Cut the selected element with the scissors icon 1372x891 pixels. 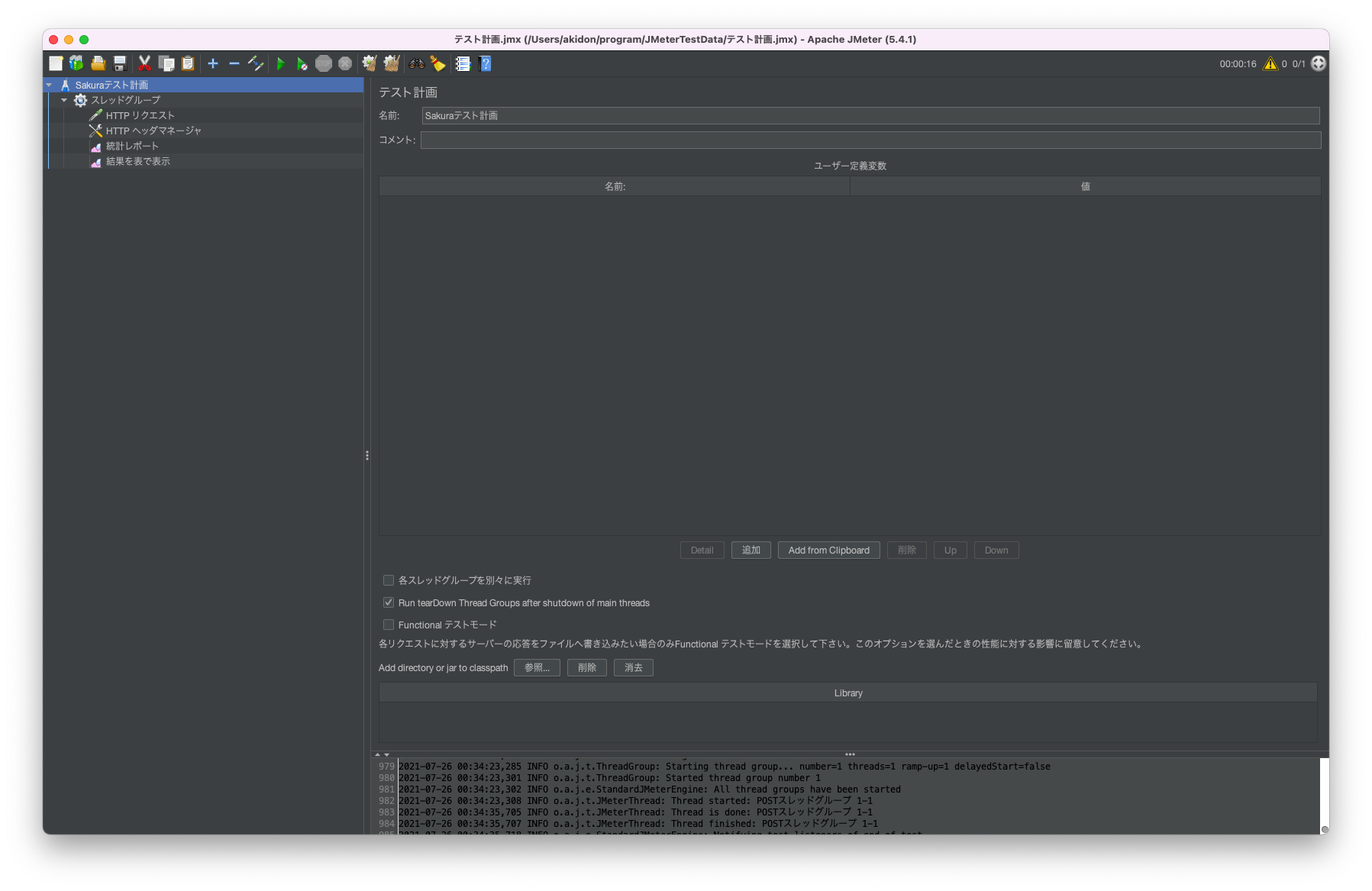click(x=144, y=63)
